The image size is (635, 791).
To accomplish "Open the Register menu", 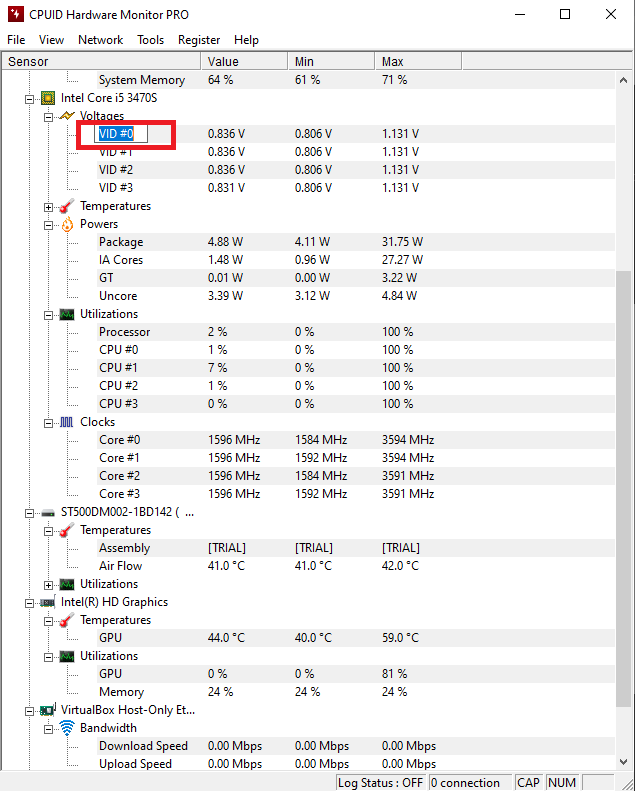I will coord(199,40).
